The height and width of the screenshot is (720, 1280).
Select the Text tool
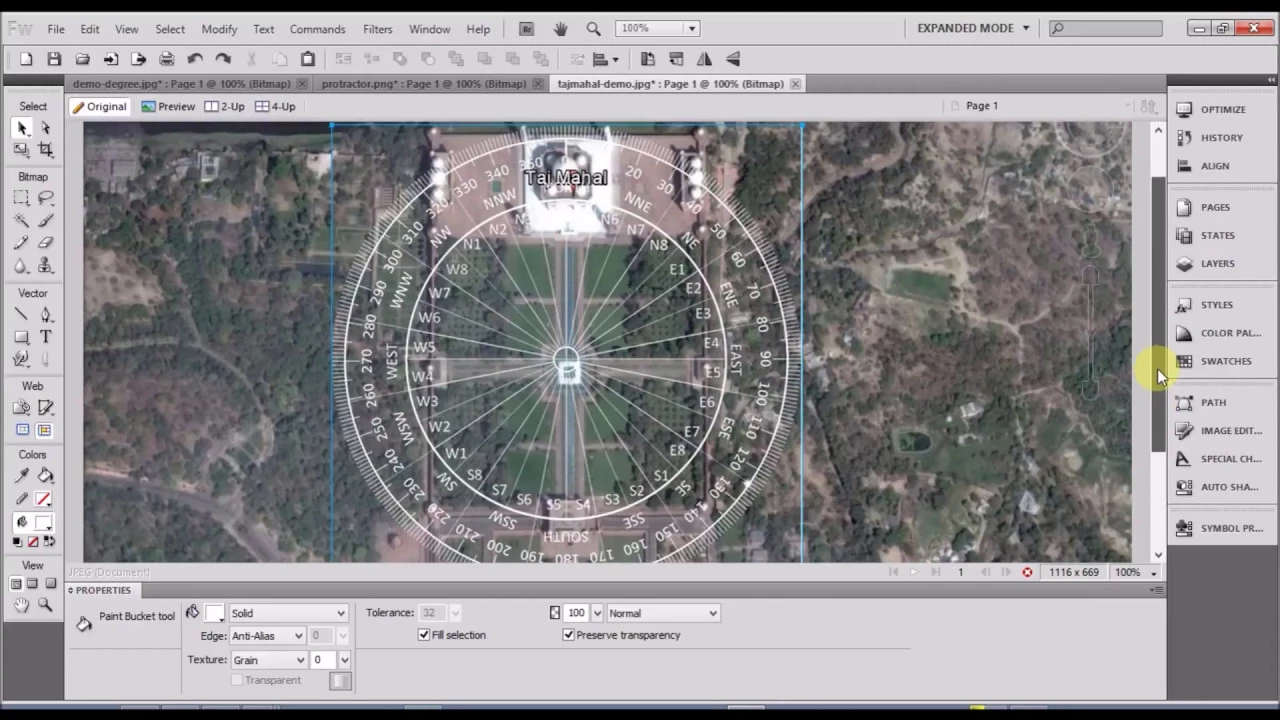pos(45,337)
